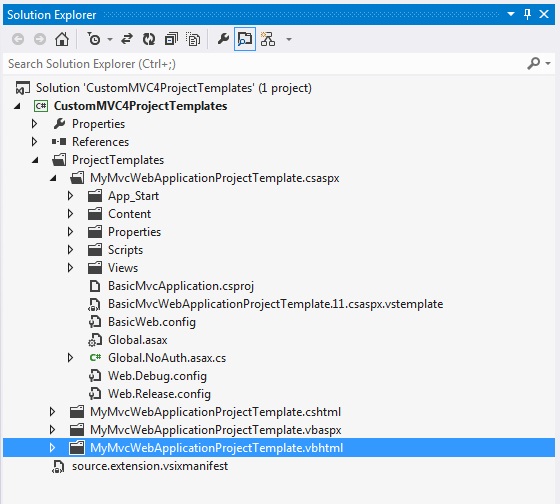Click the BasicMvcApplication.csproj file icon
This screenshot has width=560, height=504.
click(95, 286)
